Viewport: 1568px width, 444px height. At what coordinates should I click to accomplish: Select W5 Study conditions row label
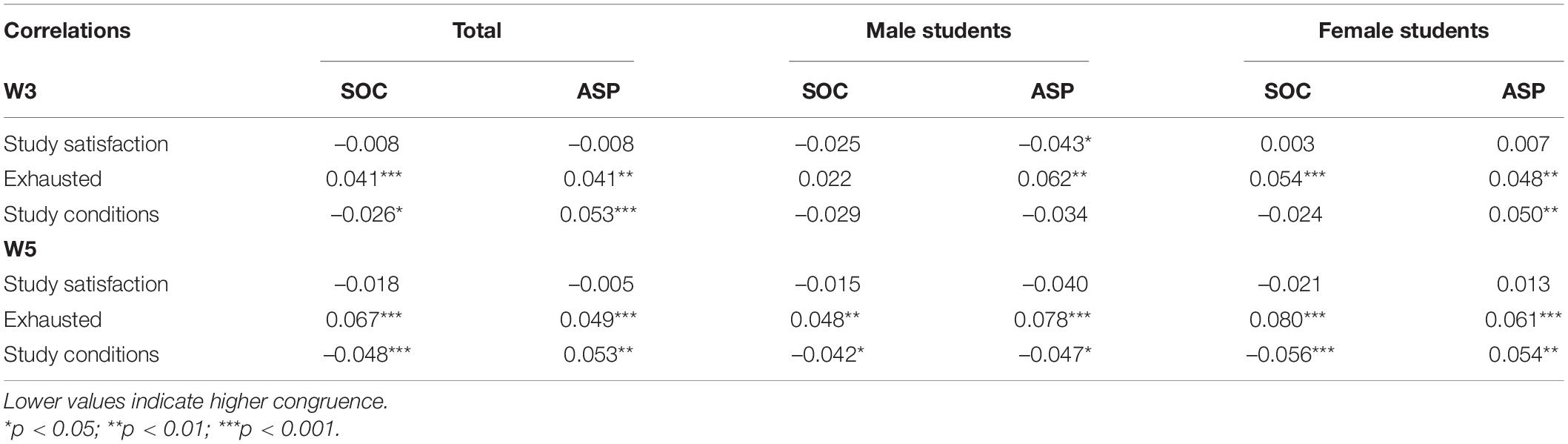coord(81,354)
